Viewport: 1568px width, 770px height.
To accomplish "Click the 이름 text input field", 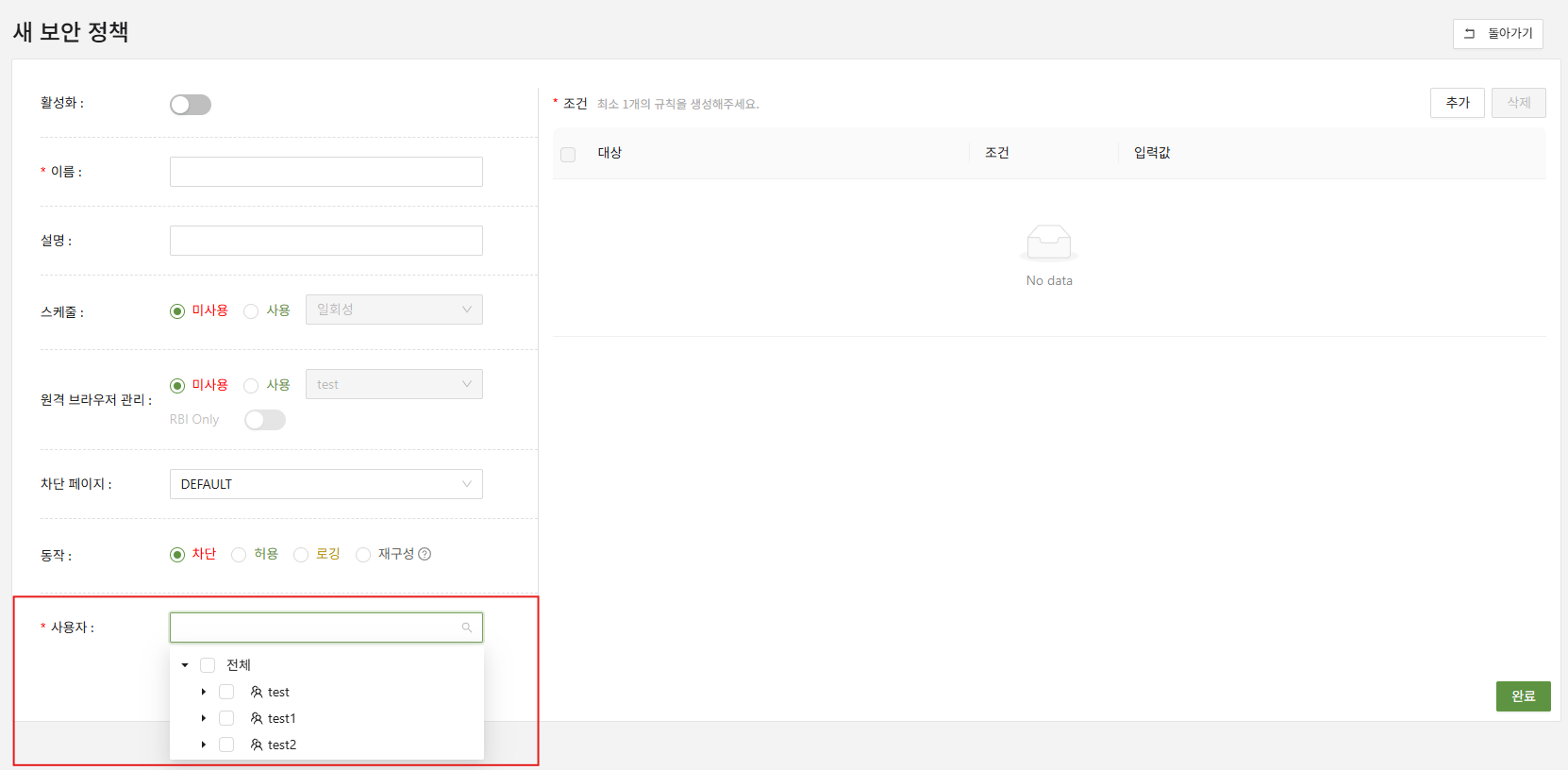I will tap(325, 172).
